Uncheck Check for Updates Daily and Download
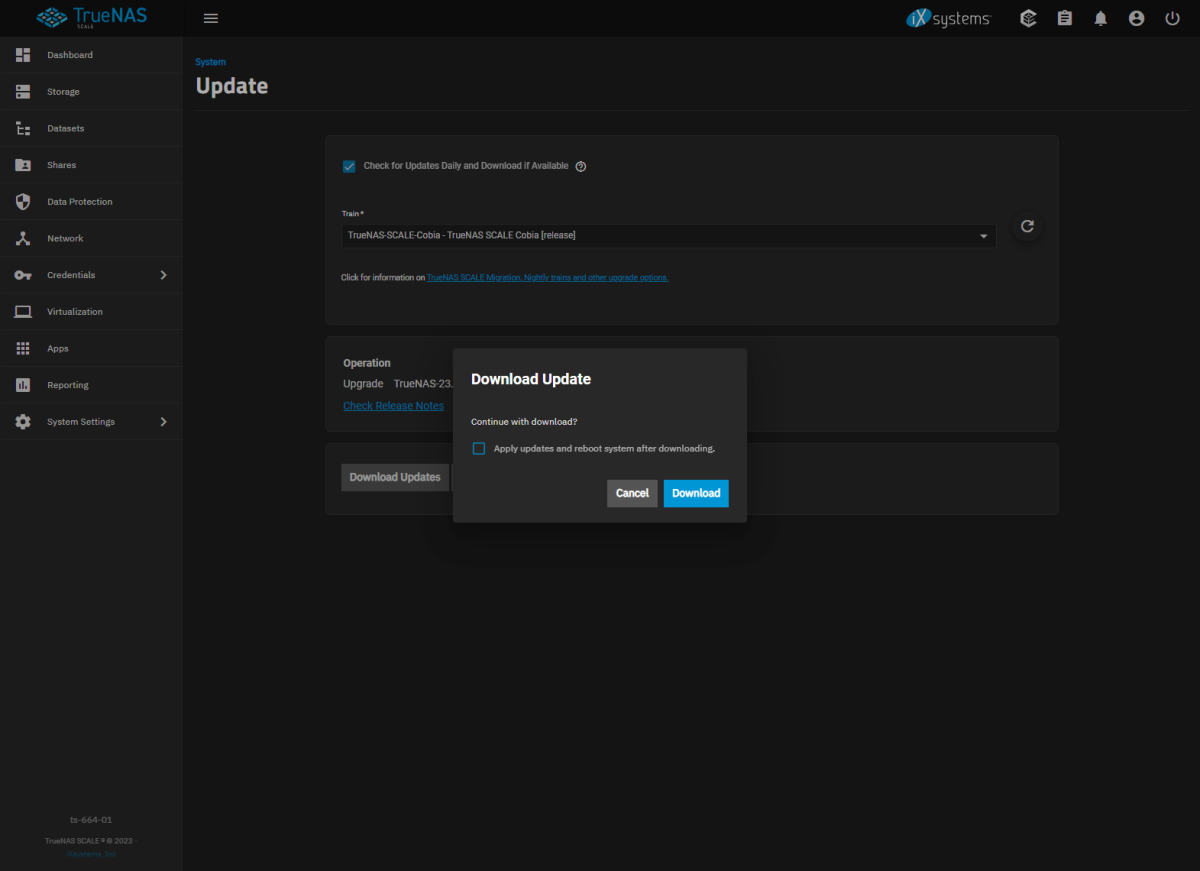This screenshot has height=871, width=1200. click(x=349, y=166)
